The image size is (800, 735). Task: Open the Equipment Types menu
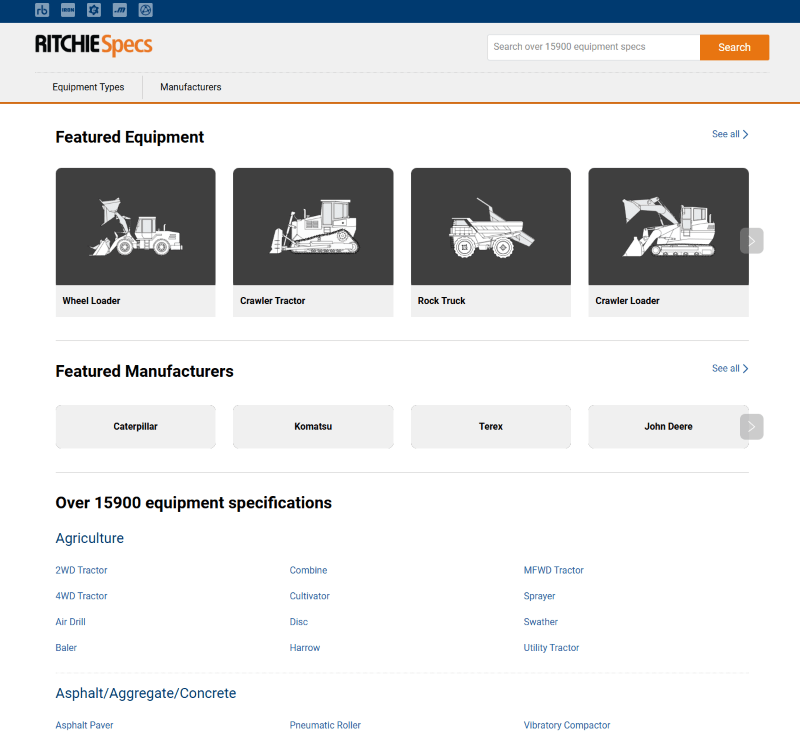point(88,87)
